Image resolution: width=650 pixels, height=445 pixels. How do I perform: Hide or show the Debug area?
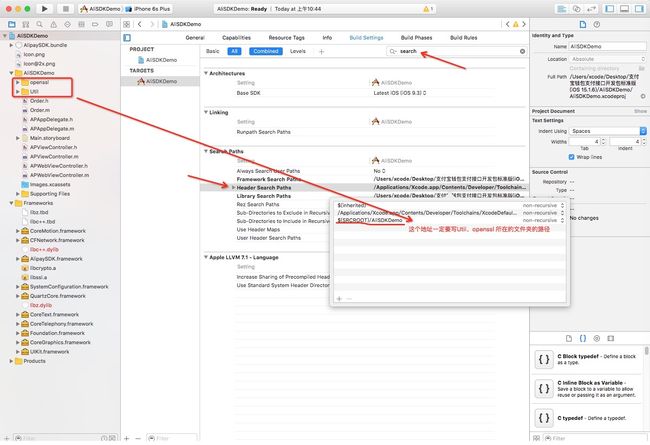click(x=624, y=9)
